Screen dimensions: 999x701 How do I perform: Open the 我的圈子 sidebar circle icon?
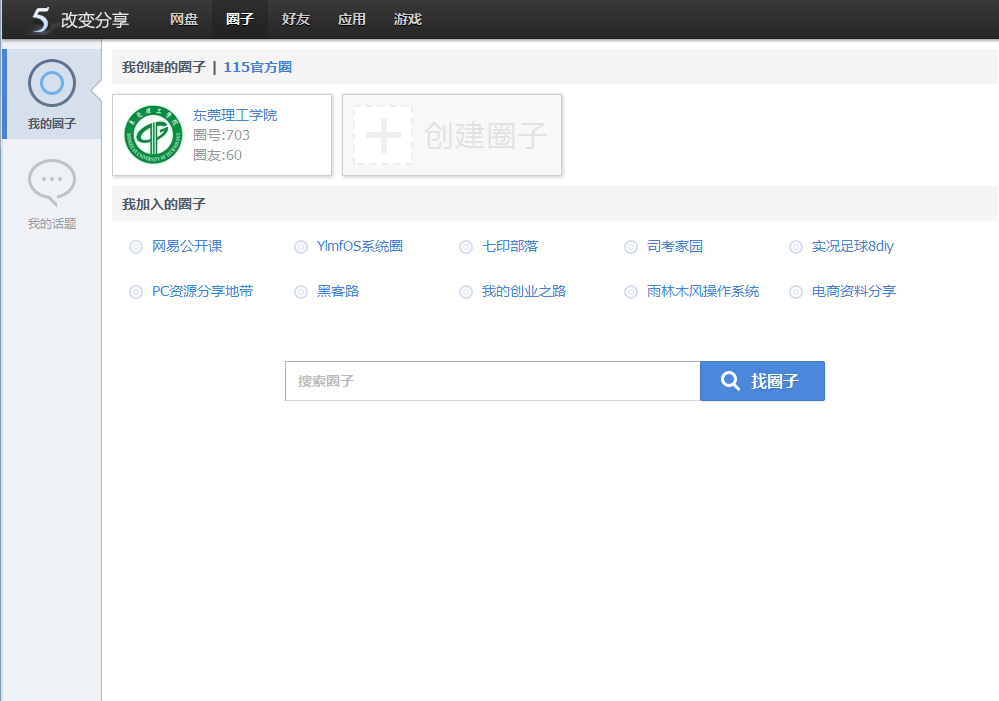click(52, 83)
